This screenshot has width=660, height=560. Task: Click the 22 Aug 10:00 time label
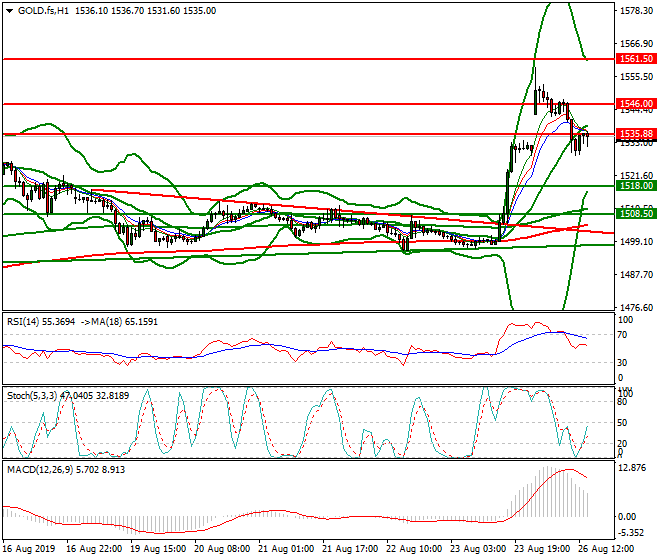tap(414, 549)
